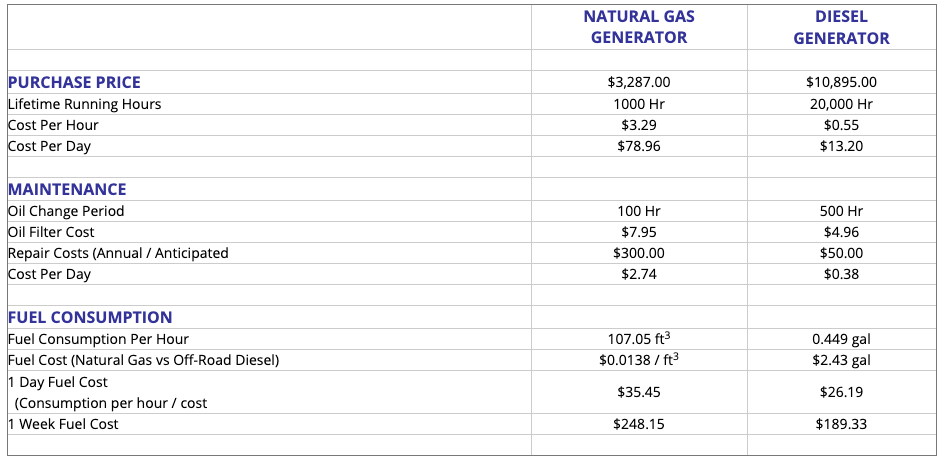
Task: Select the MAINTENANCE section heading
Action: [x=67, y=189]
